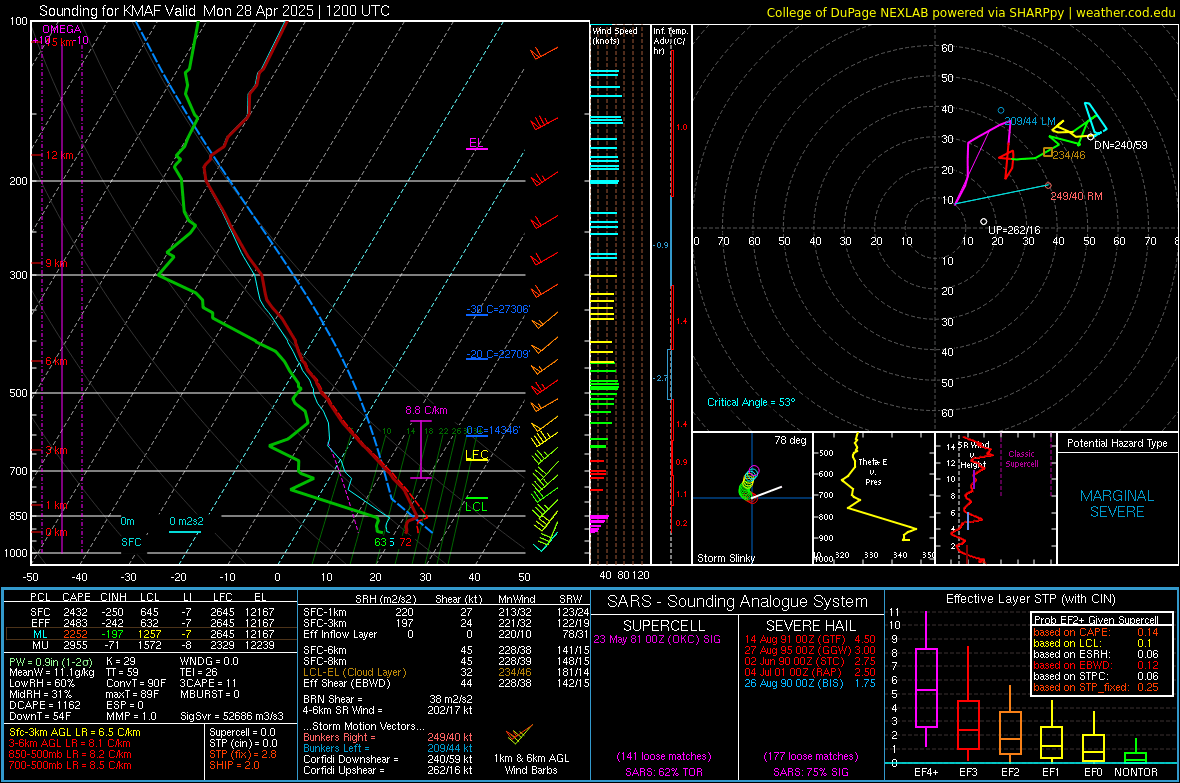Click the SigSvr = 52686 m3/s3 value
This screenshot has height=783, width=1180.
232,716
